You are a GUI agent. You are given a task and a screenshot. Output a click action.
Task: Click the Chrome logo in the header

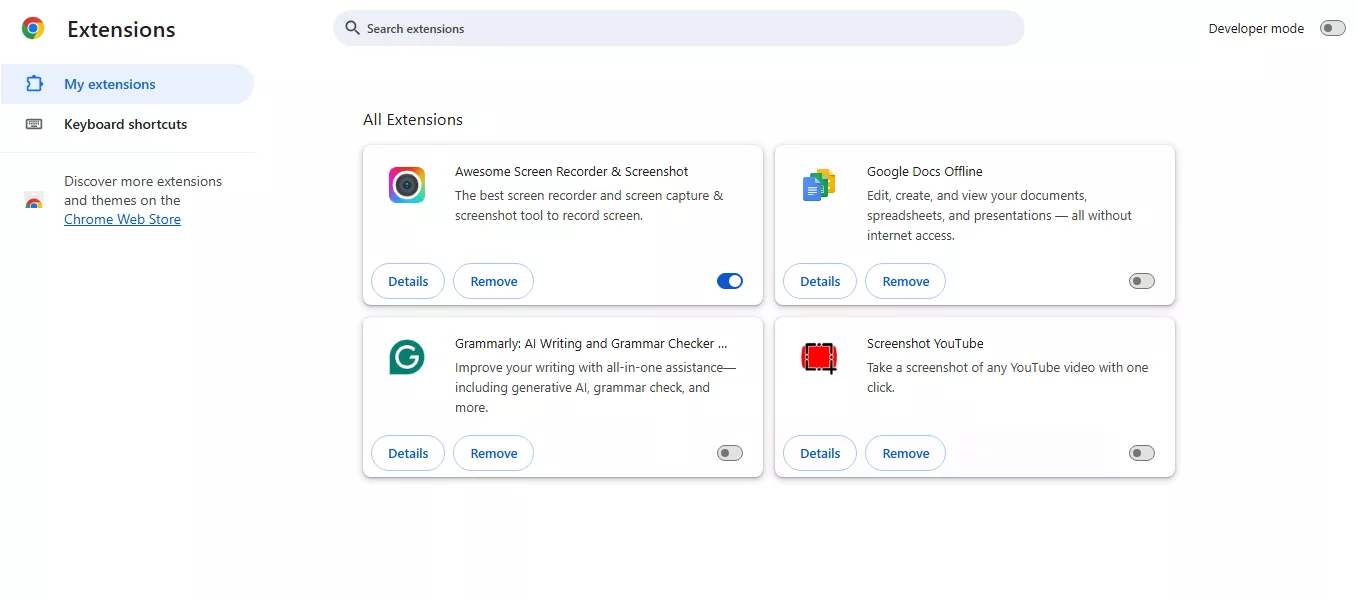(x=33, y=28)
